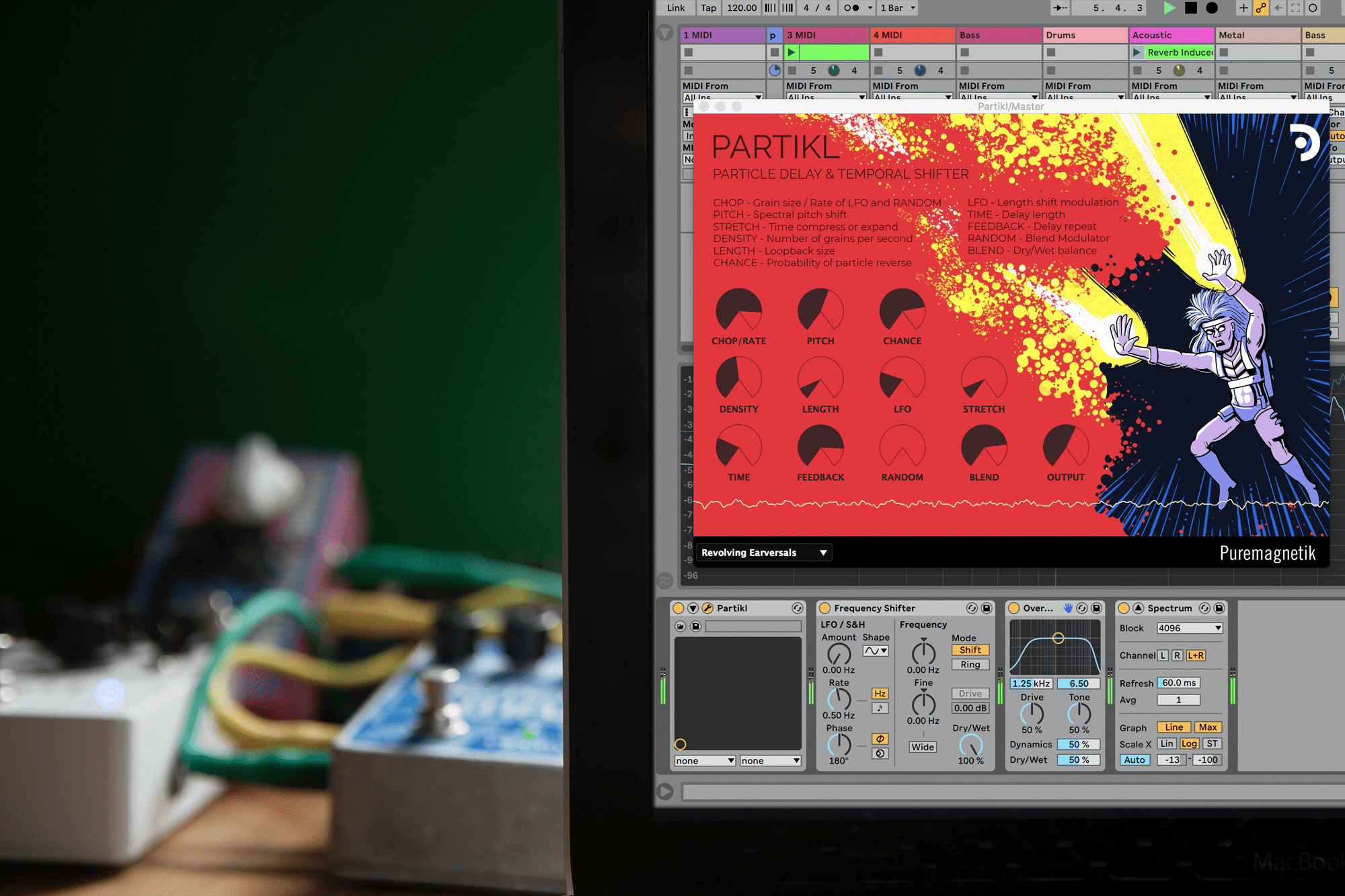Open Partikl plugin window with wrench icon

coord(707,608)
